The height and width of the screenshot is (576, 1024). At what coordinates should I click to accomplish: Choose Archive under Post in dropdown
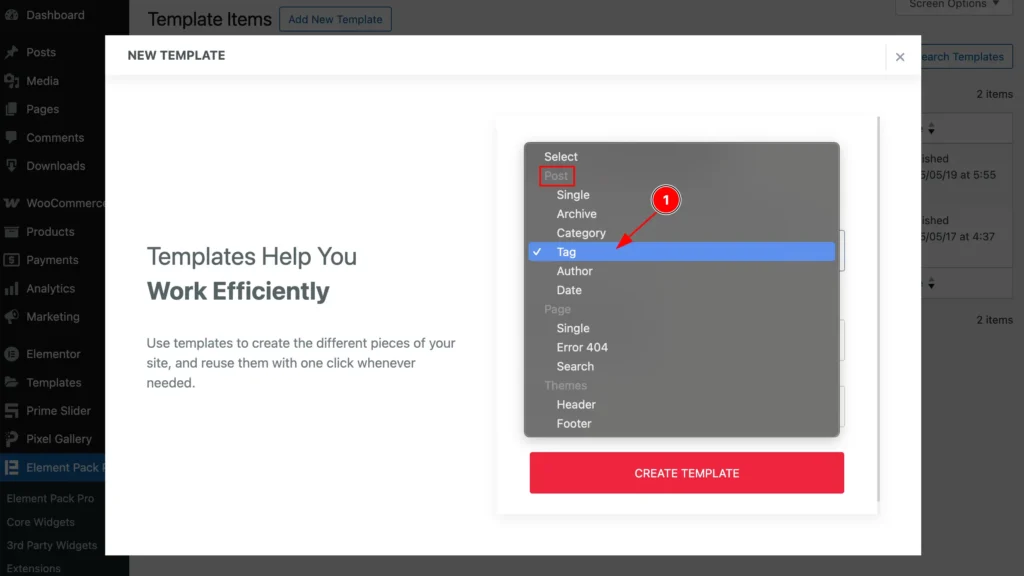pyautogui.click(x=577, y=214)
